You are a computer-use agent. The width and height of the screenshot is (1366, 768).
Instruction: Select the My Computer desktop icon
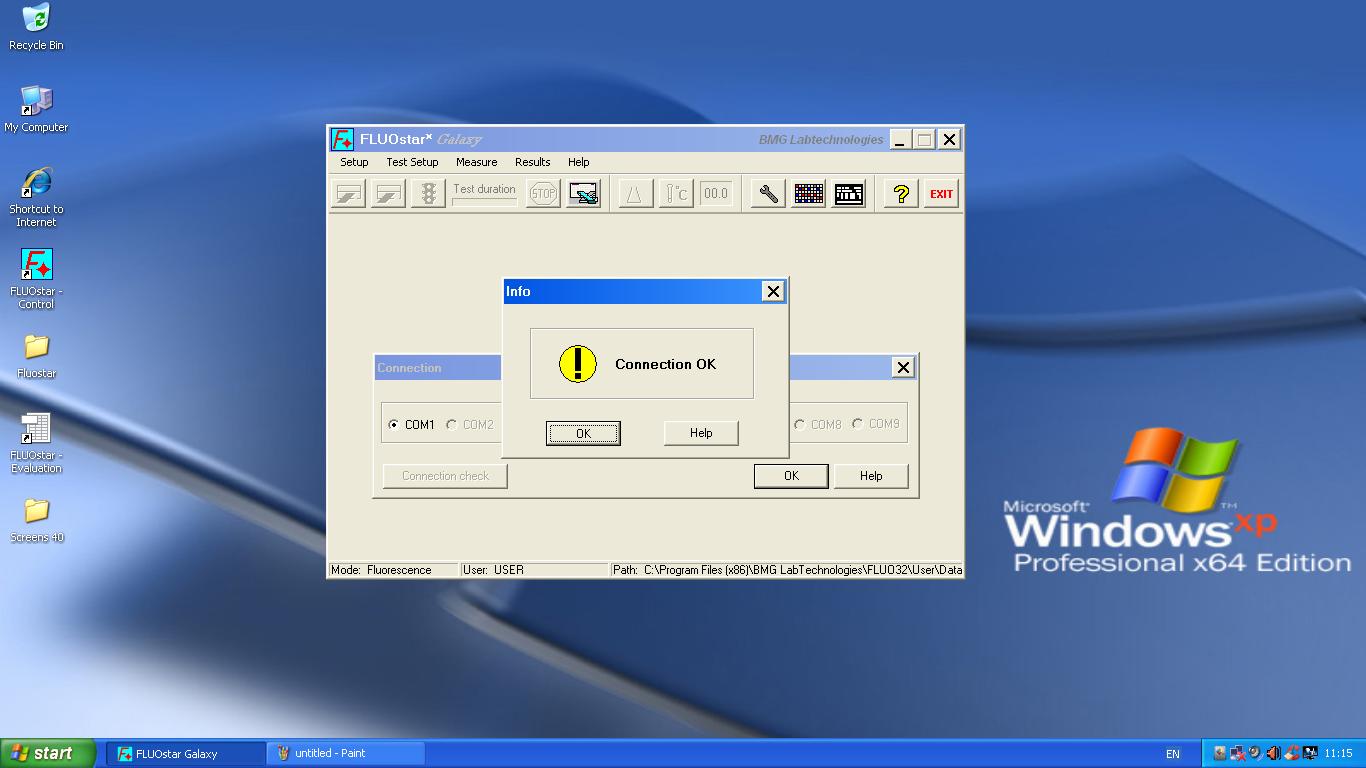[36, 109]
